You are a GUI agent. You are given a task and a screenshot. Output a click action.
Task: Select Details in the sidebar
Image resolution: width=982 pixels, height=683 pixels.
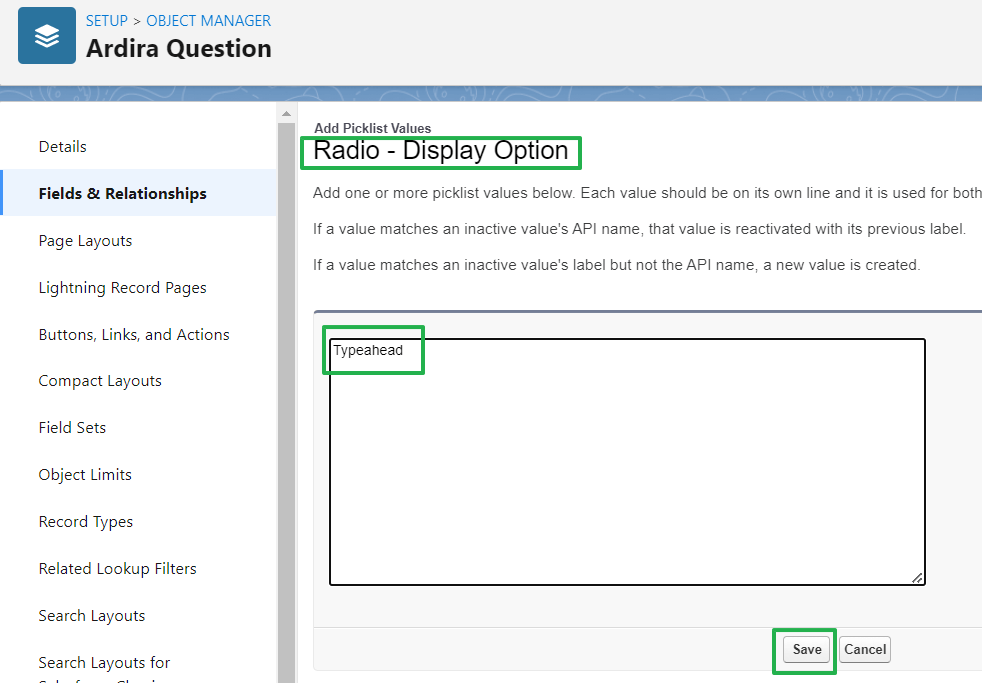(x=62, y=146)
